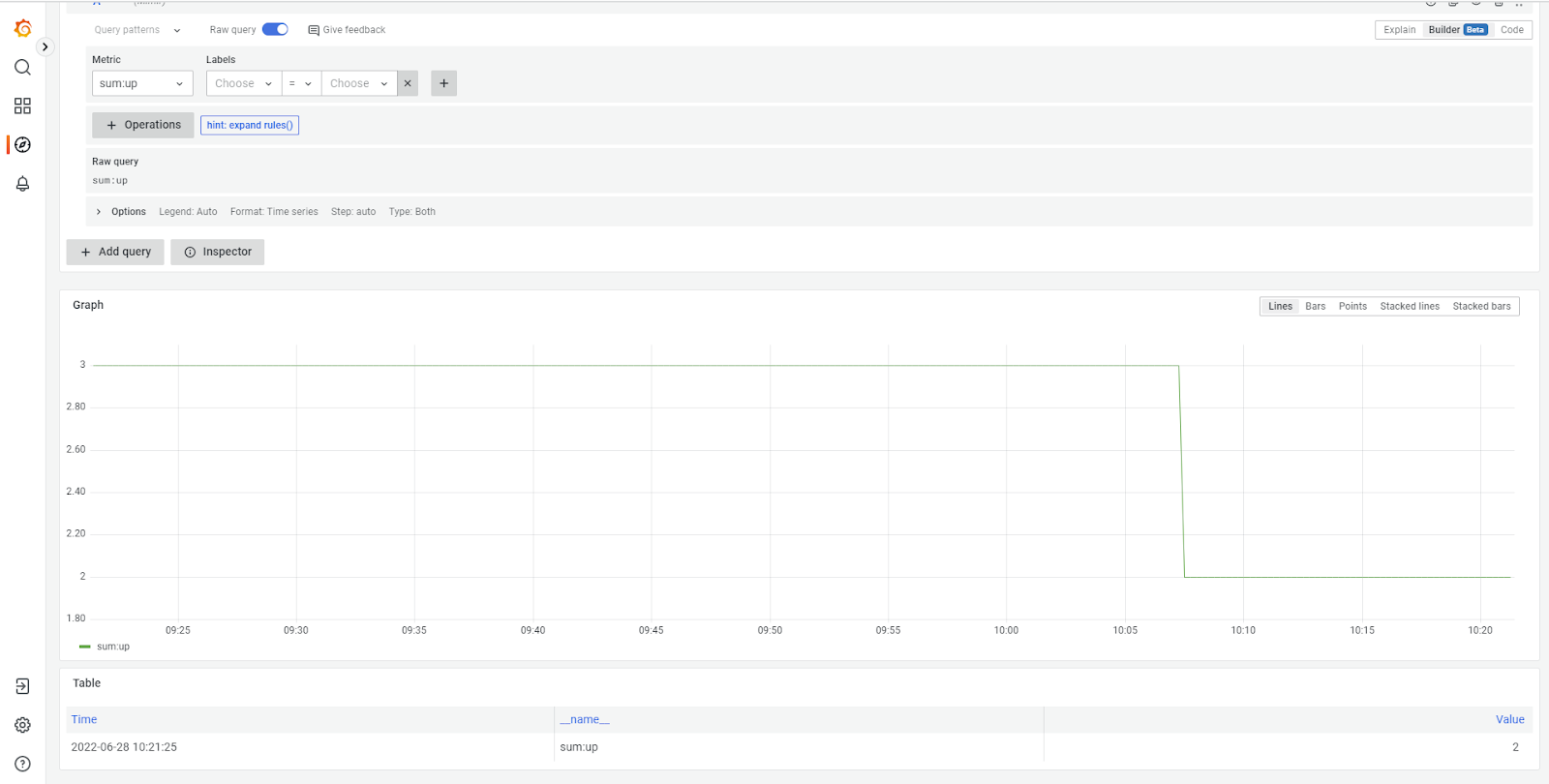
Task: Open the Configuration gear icon
Action: [22, 725]
